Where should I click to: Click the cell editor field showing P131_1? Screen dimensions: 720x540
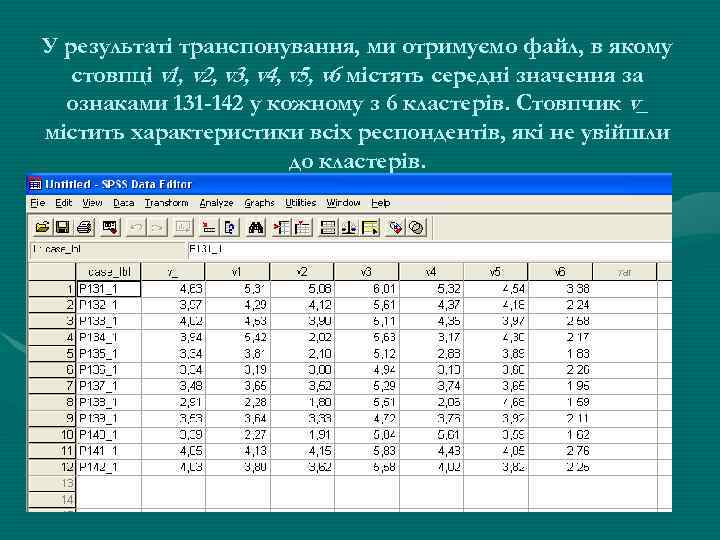429,249
